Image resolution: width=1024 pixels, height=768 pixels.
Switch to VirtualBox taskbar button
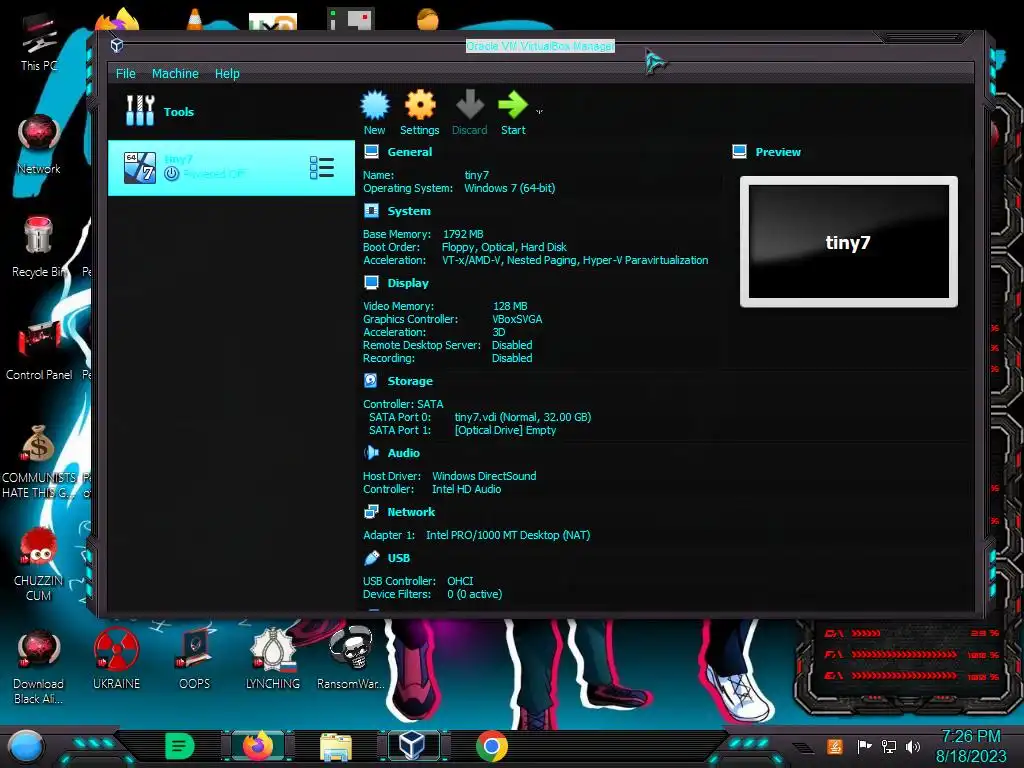point(413,746)
